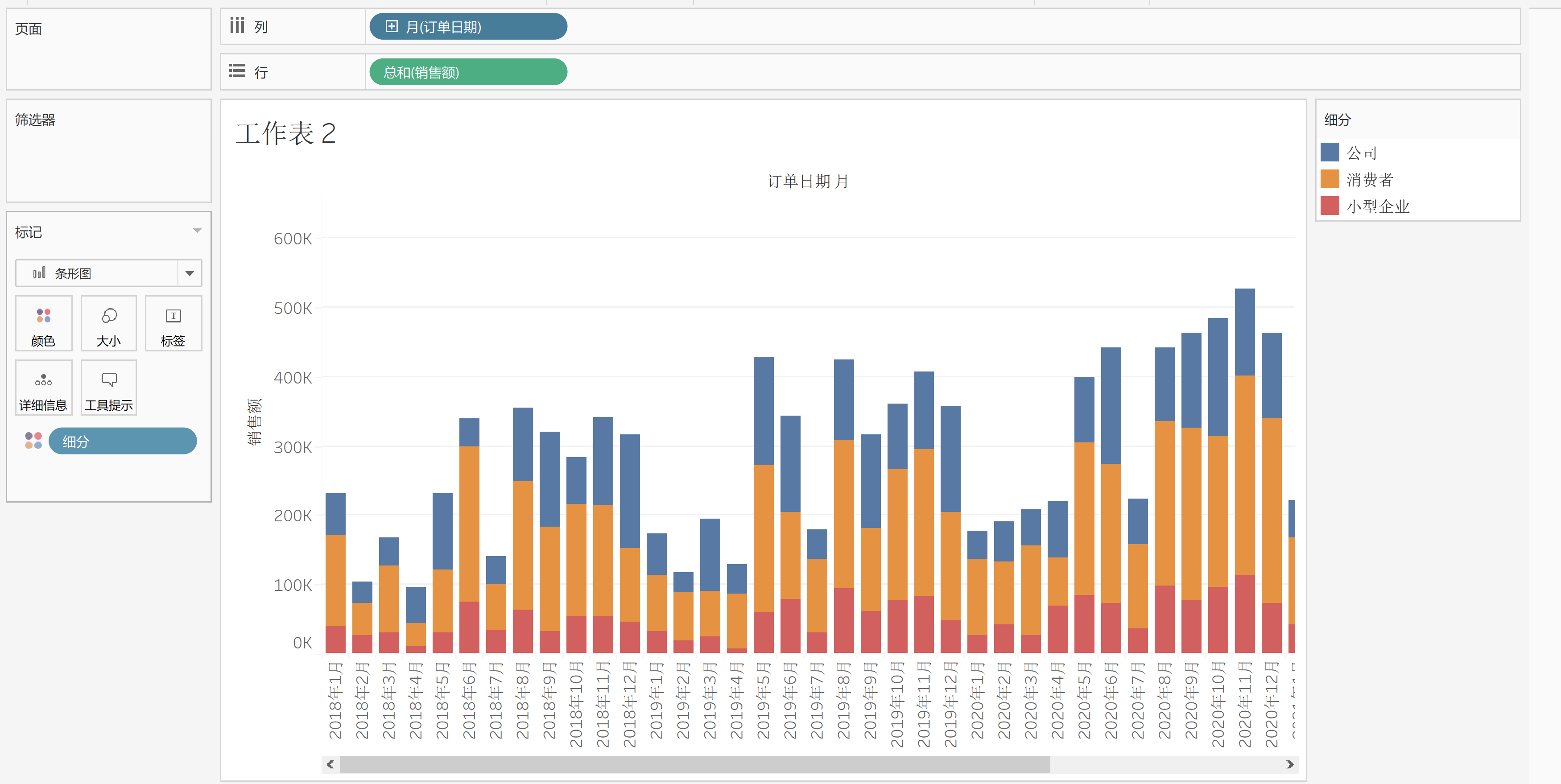1561x784 pixels.
Task: Click the scroll left arrow under chart
Action: (330, 765)
